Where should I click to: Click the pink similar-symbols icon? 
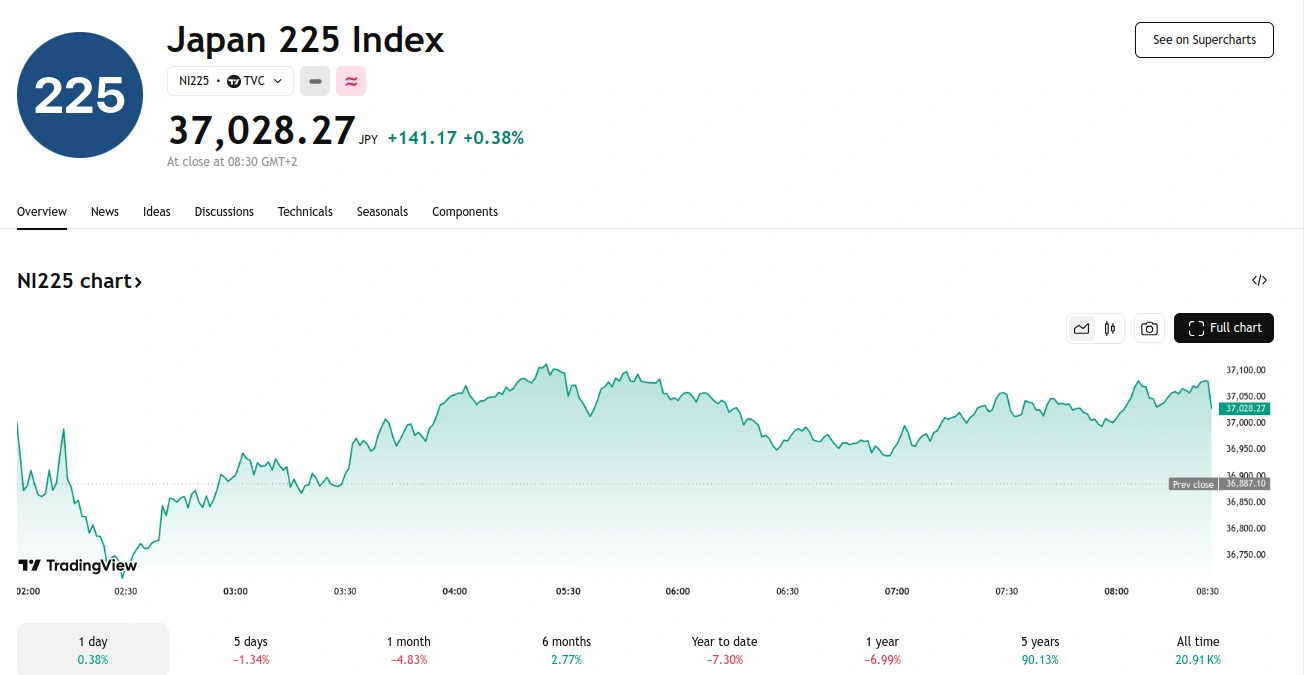tap(351, 81)
